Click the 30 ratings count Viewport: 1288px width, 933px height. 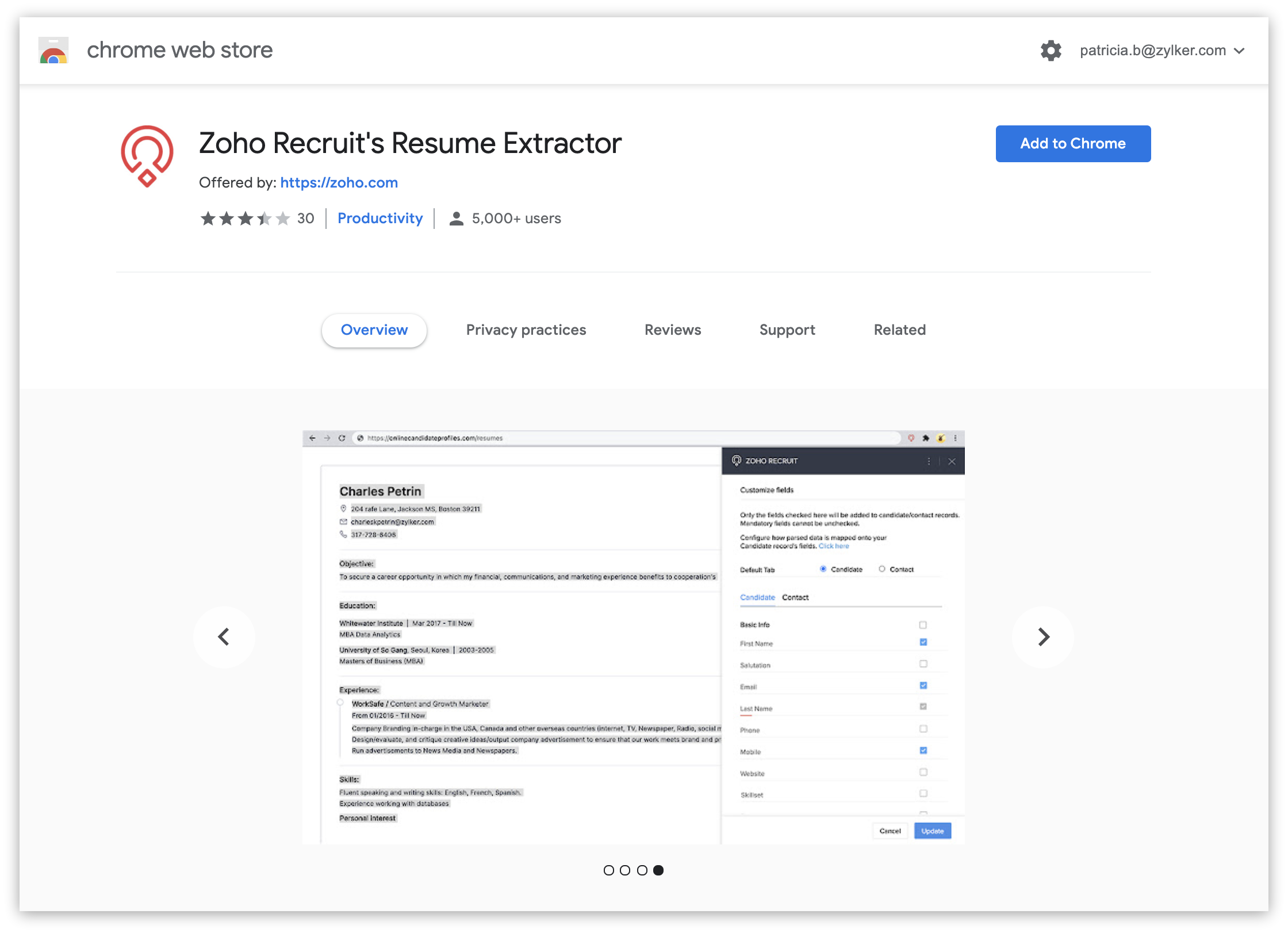point(305,219)
